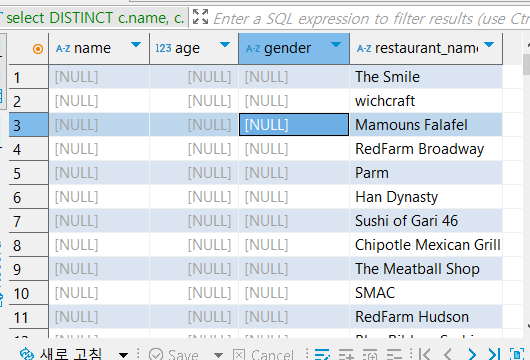The width and height of the screenshot is (530, 360).
Task: Select the SQL query tab starting with select DISTINCT
Action: tap(94, 18)
